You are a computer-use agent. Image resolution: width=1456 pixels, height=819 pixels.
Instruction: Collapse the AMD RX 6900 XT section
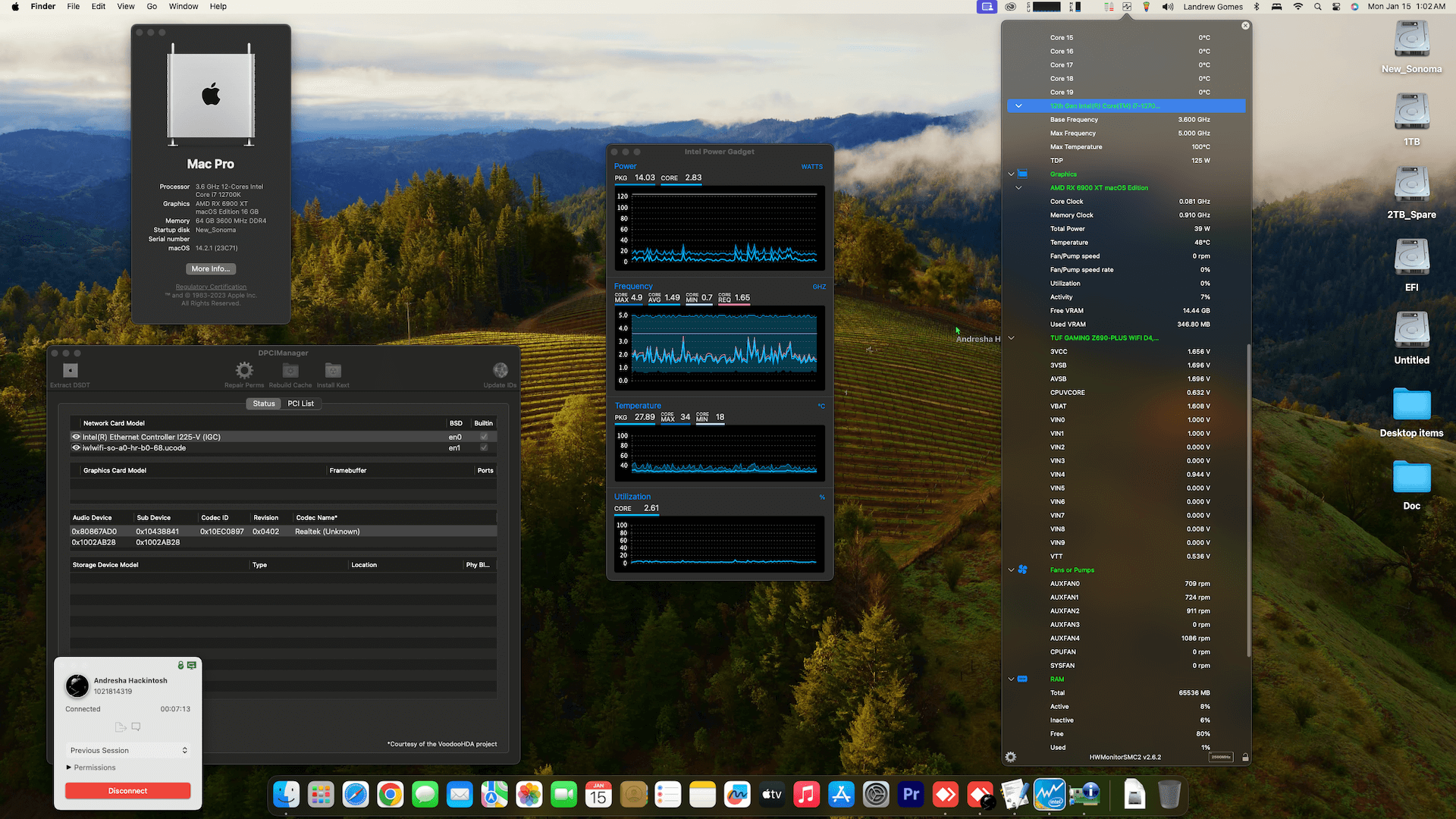click(1019, 187)
